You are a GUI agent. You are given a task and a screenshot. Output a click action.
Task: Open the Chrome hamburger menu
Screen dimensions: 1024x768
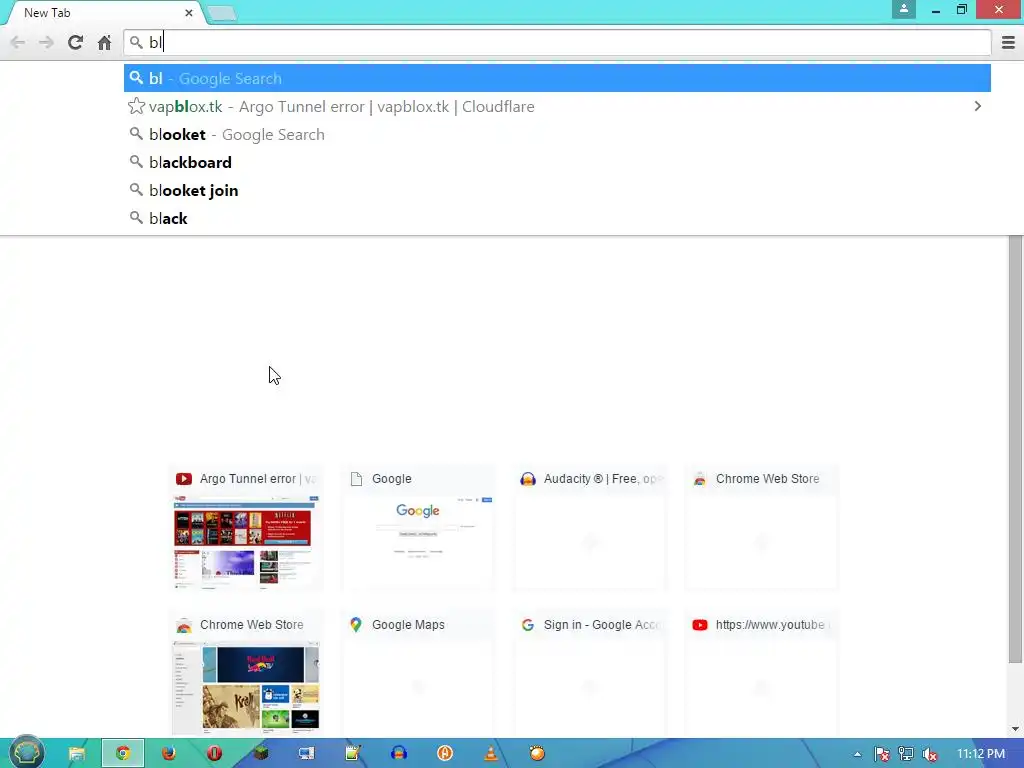click(1008, 43)
